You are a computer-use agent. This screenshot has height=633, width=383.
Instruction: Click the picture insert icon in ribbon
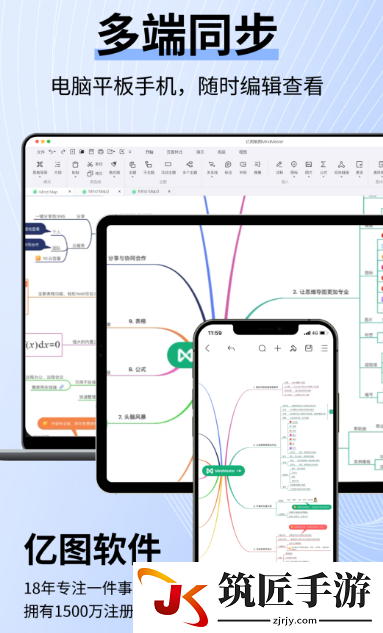pos(308,164)
